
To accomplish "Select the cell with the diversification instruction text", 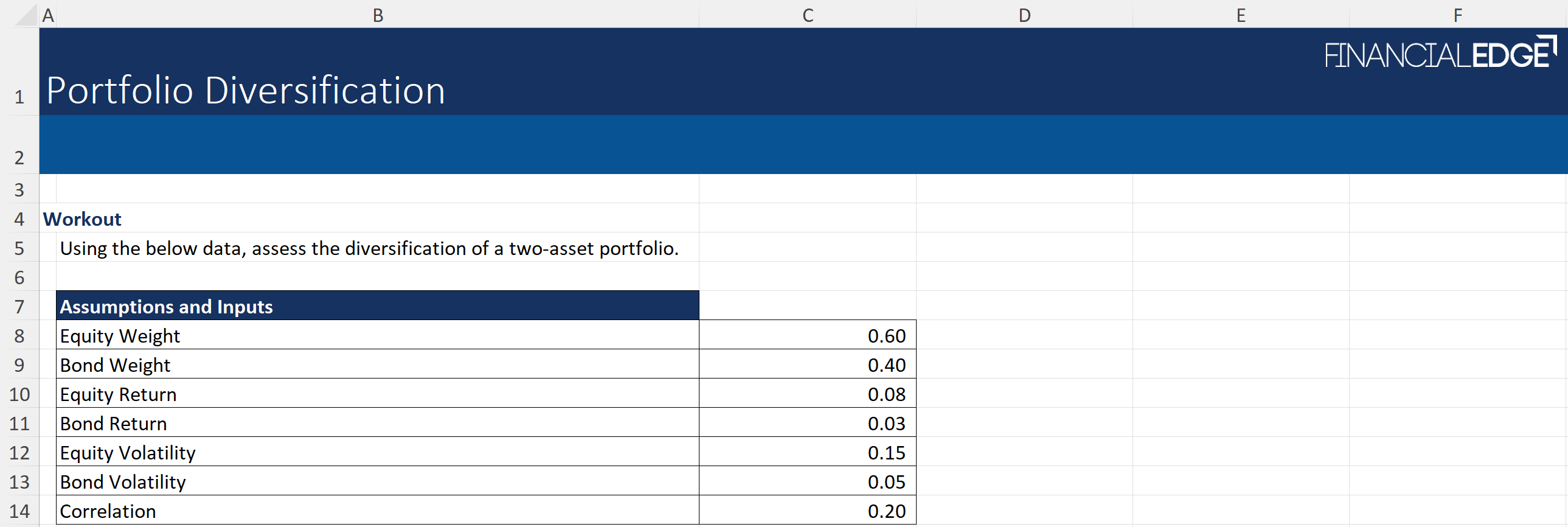I will pos(369,248).
